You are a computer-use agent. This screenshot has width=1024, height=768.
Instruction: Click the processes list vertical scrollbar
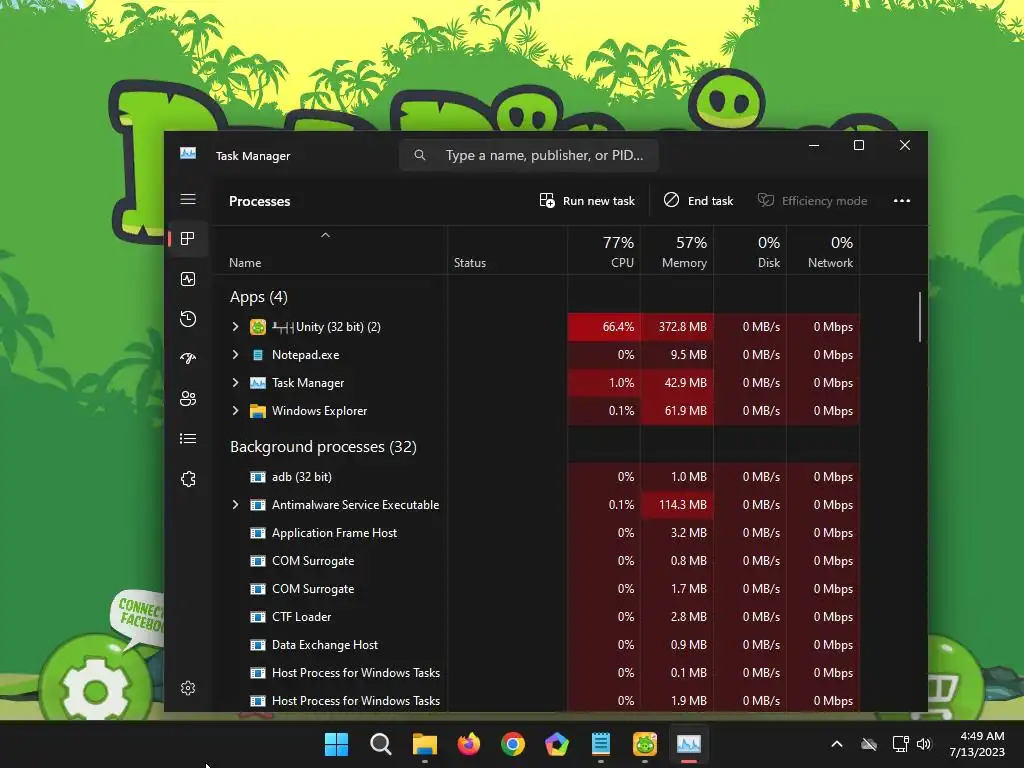920,317
